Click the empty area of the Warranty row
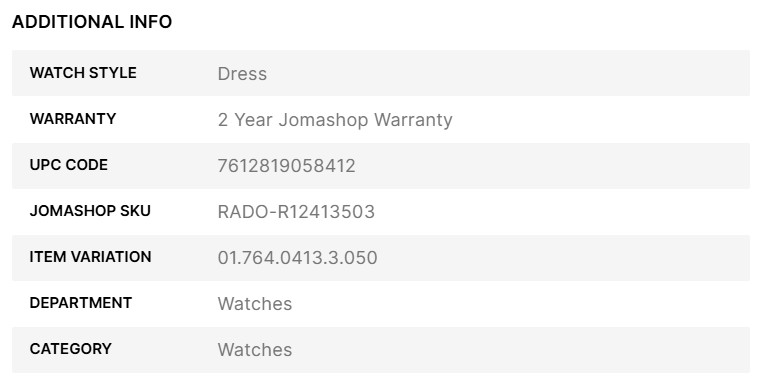762x382 pixels. 600,120
